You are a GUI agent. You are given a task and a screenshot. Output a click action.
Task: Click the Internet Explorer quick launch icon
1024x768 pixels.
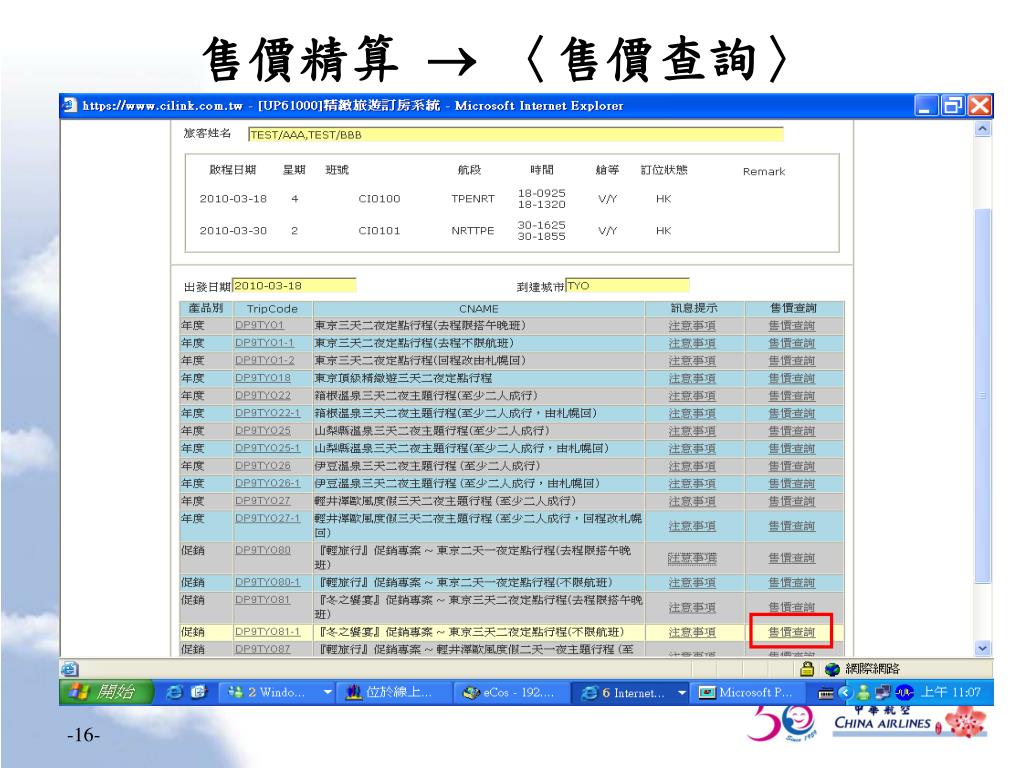174,692
